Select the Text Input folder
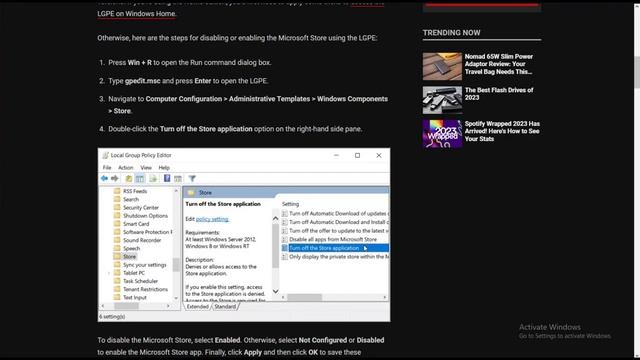Image resolution: width=640 pixels, height=360 pixels. 135,297
